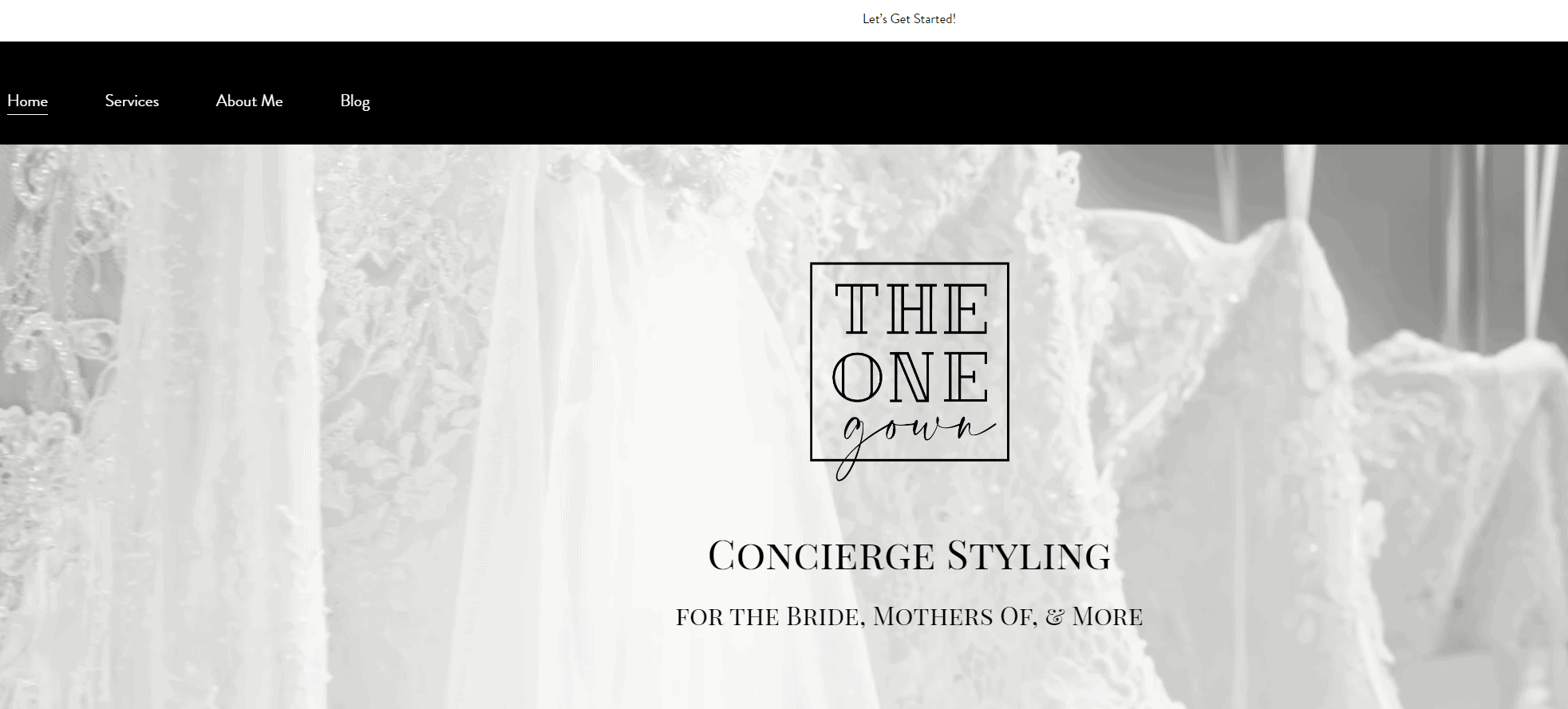This screenshot has width=1568, height=709.
Task: Click the word More in subheading
Action: click(x=1108, y=616)
